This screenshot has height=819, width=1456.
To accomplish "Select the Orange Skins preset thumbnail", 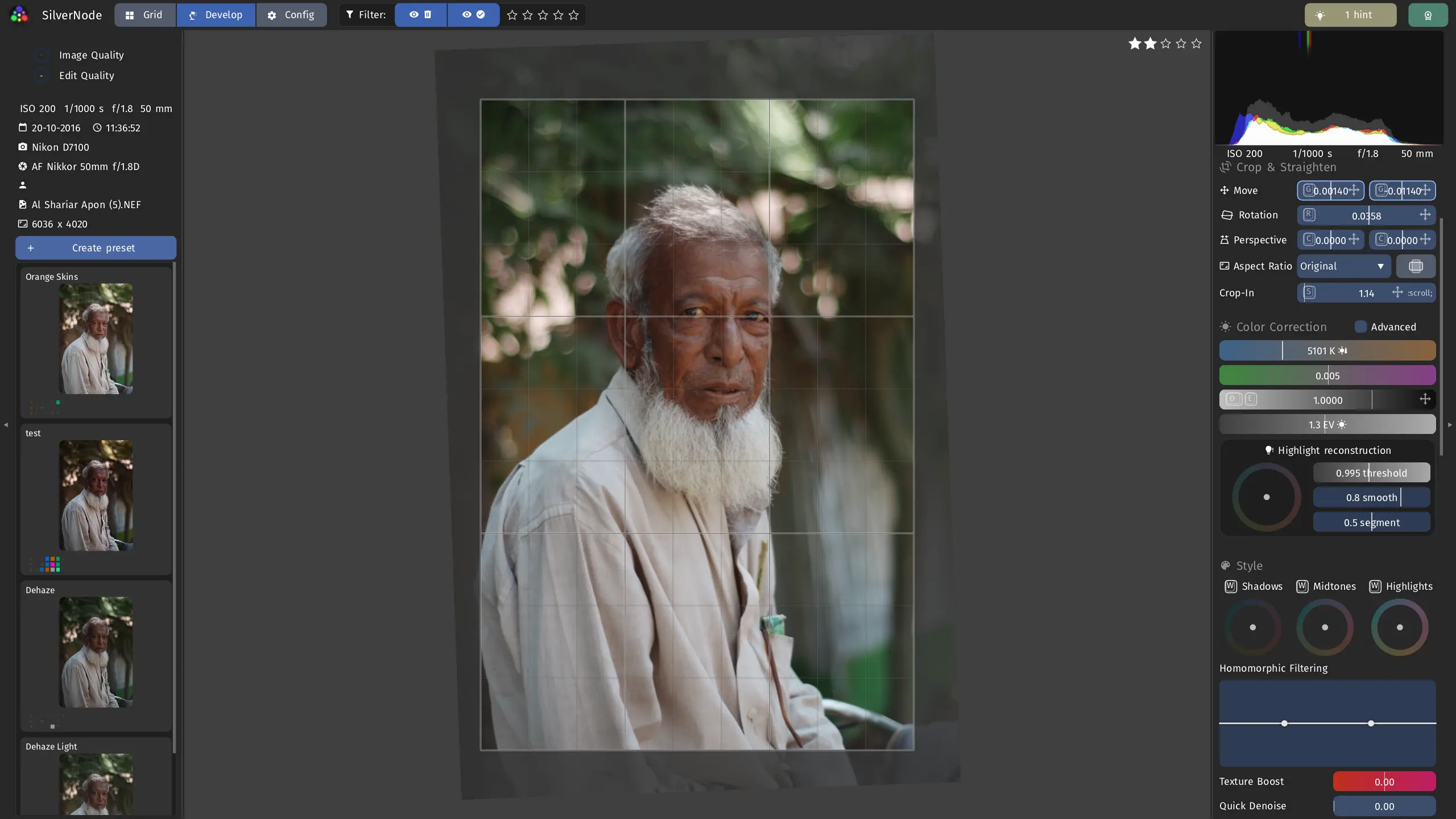I will pyautogui.click(x=96, y=339).
